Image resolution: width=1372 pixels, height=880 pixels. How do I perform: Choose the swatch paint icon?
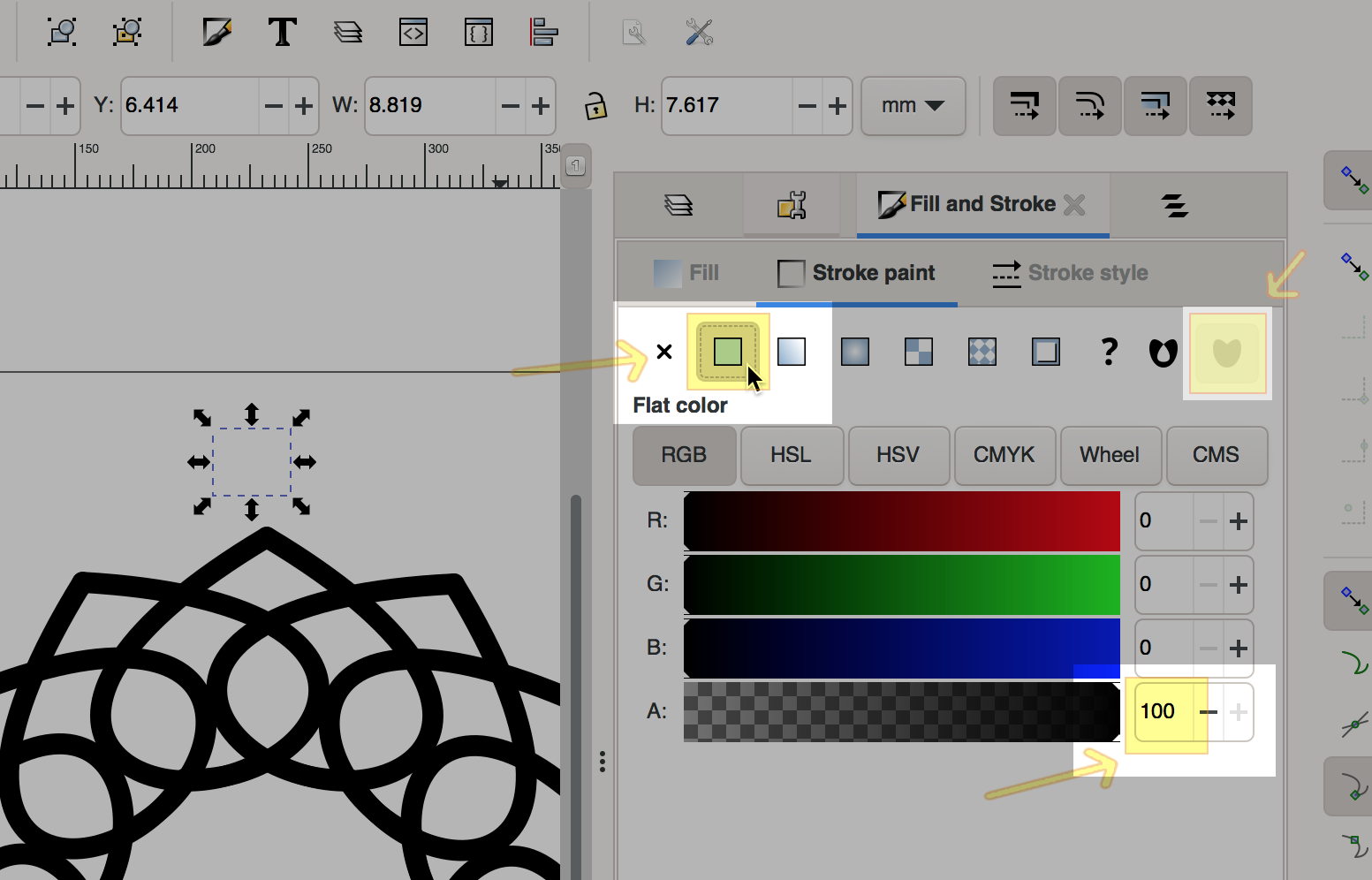(x=1046, y=352)
